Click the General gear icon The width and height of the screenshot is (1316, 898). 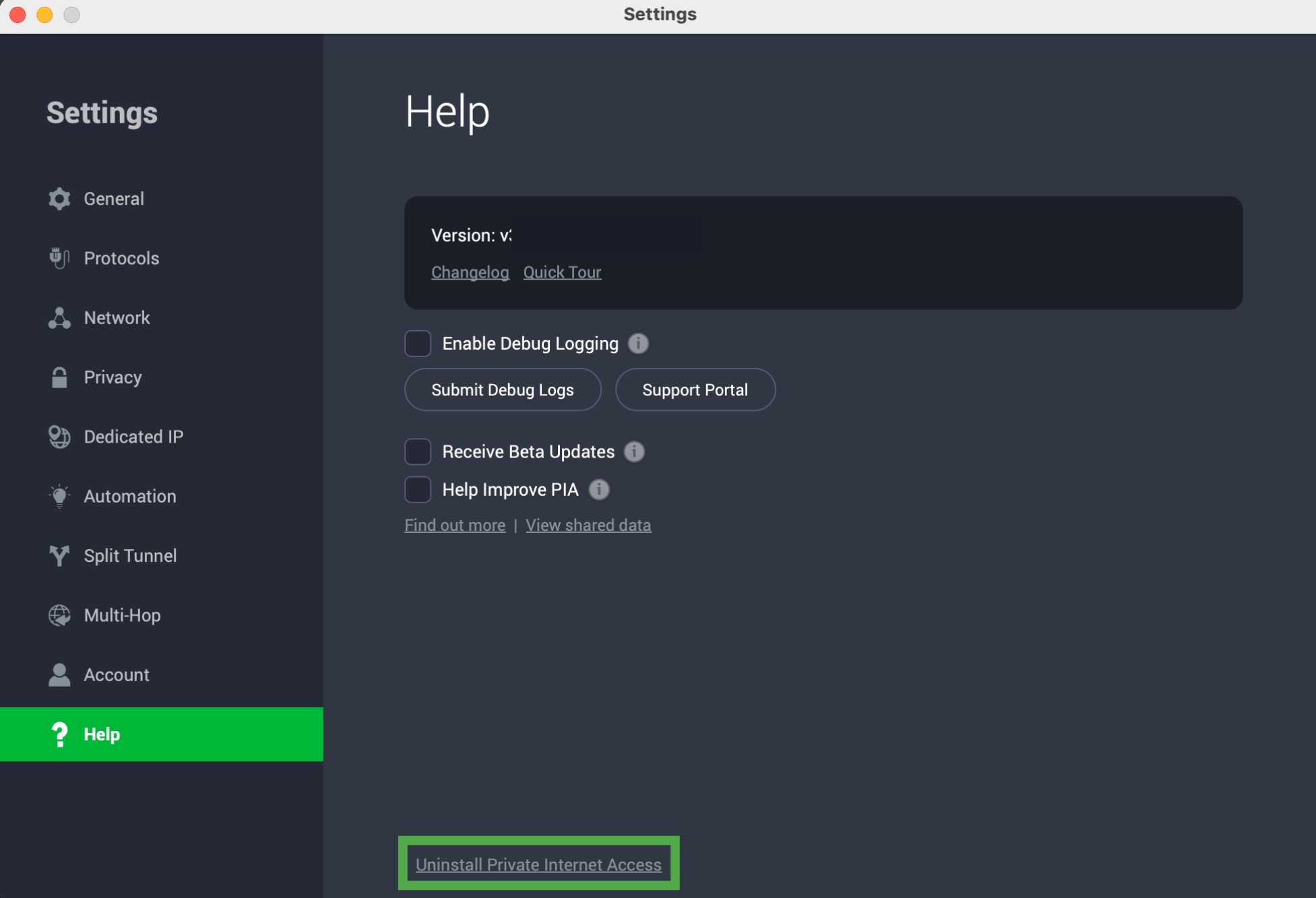tap(59, 199)
